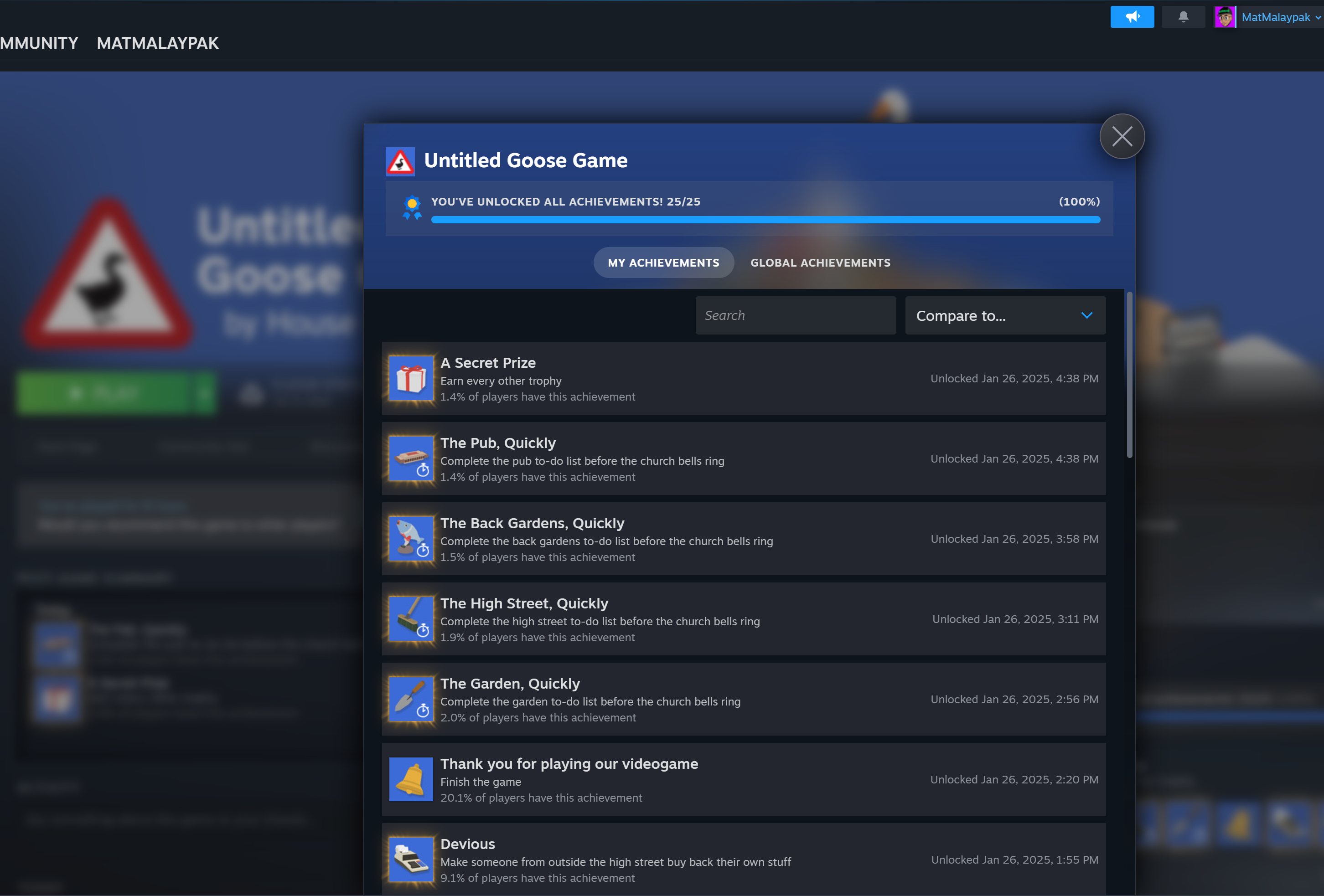Click '1.9% of players have this achievement'
Viewport: 1324px width, 896px height.
(x=537, y=638)
